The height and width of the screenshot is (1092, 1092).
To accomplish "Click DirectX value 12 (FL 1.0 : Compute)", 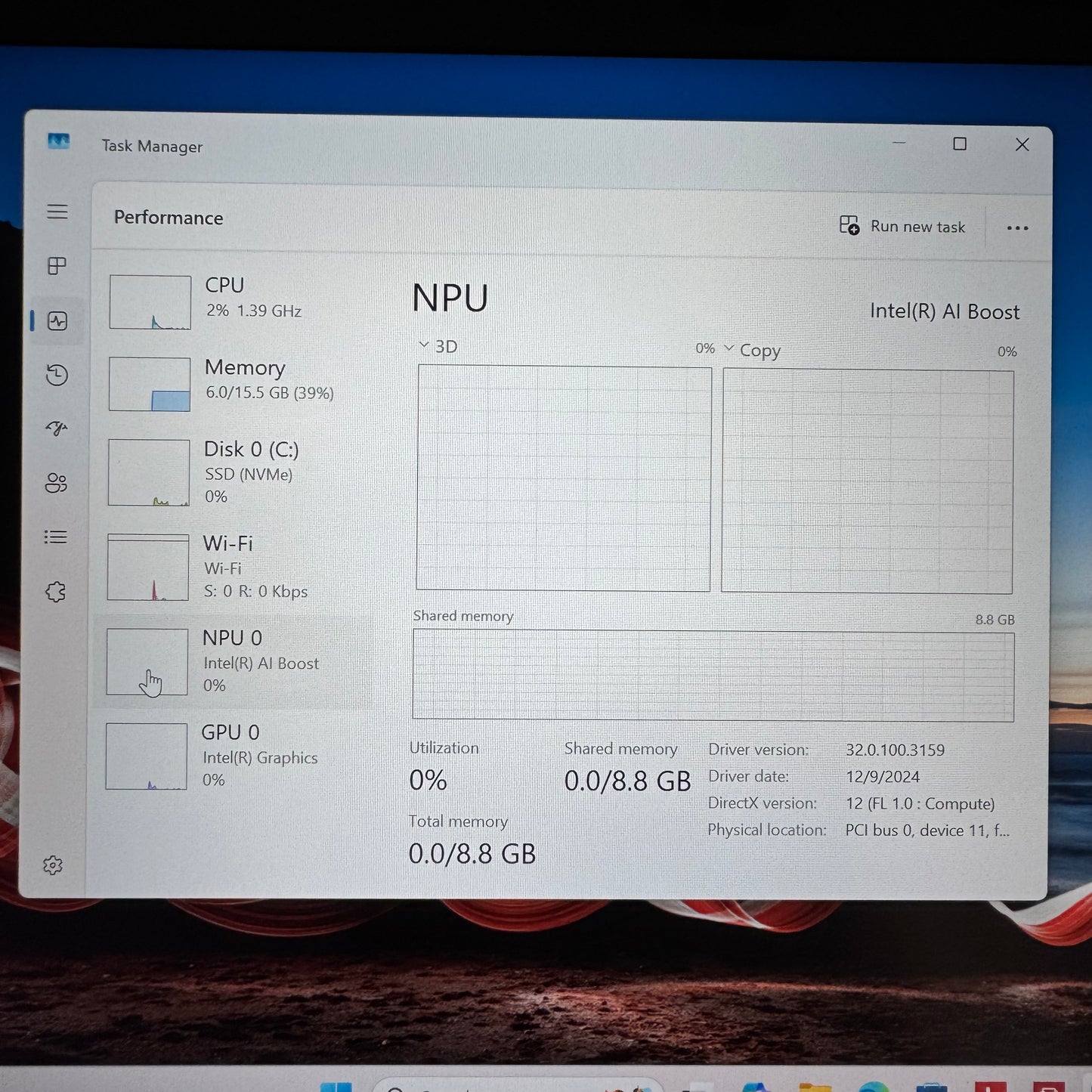I will pos(920,803).
